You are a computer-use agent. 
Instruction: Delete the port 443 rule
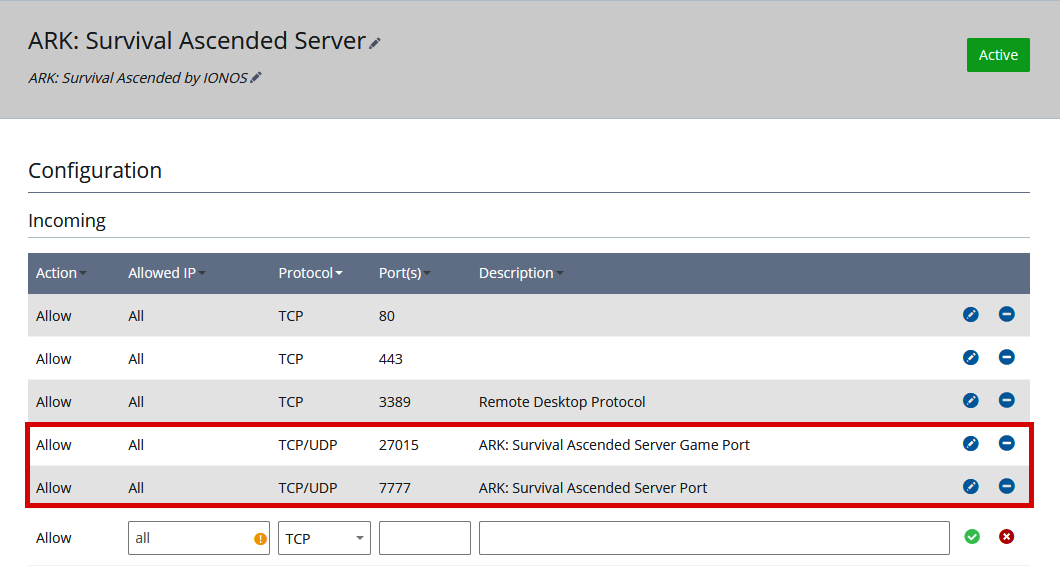1006,358
